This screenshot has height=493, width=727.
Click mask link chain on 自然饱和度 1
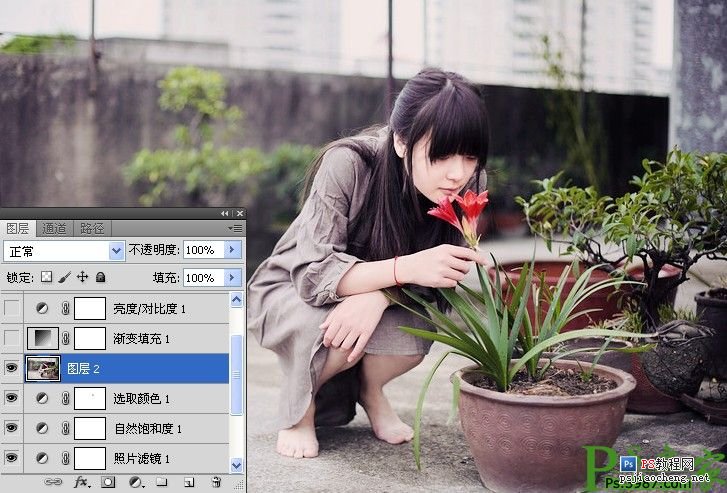click(x=66, y=428)
